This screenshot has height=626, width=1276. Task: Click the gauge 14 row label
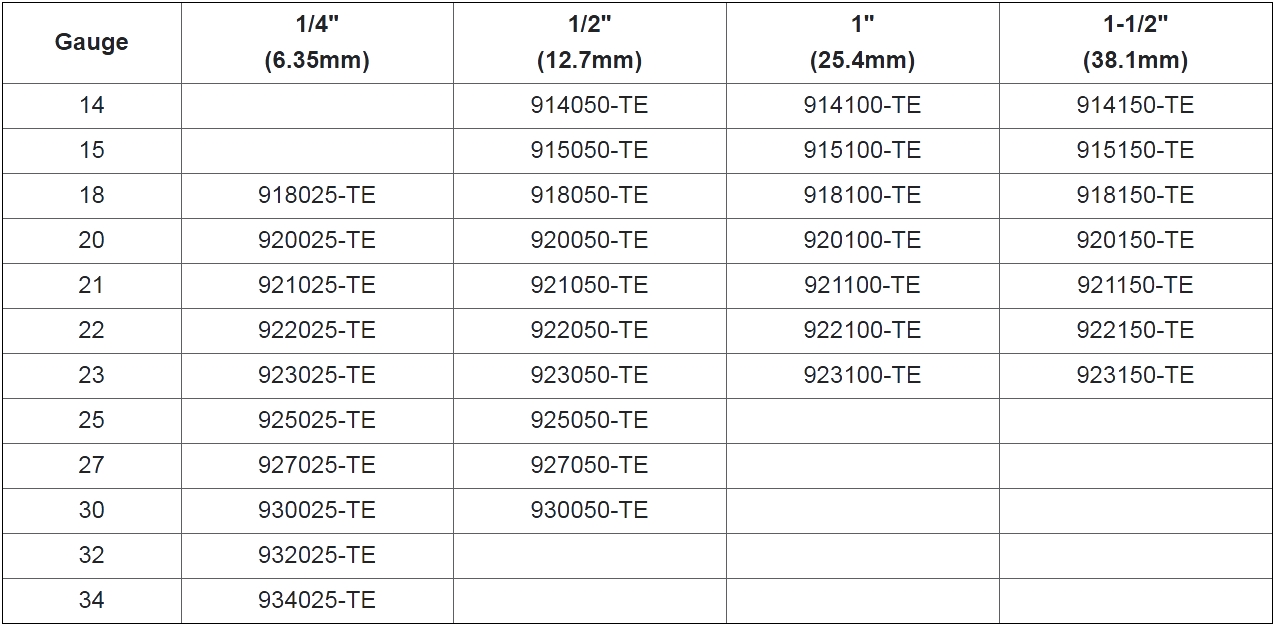coord(91,105)
